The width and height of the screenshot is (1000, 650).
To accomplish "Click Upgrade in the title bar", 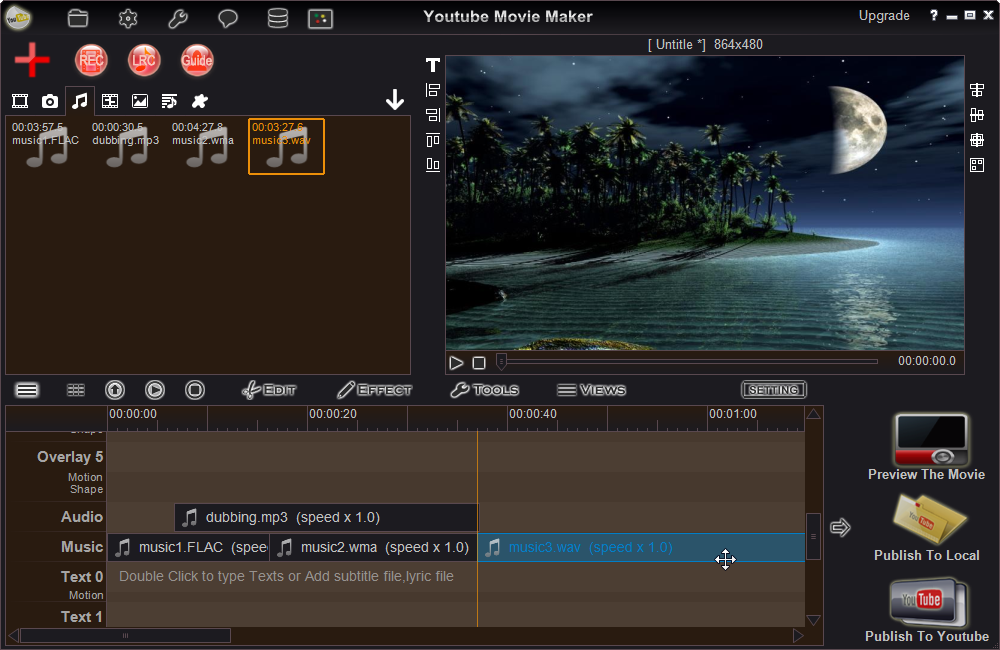I will tap(884, 15).
